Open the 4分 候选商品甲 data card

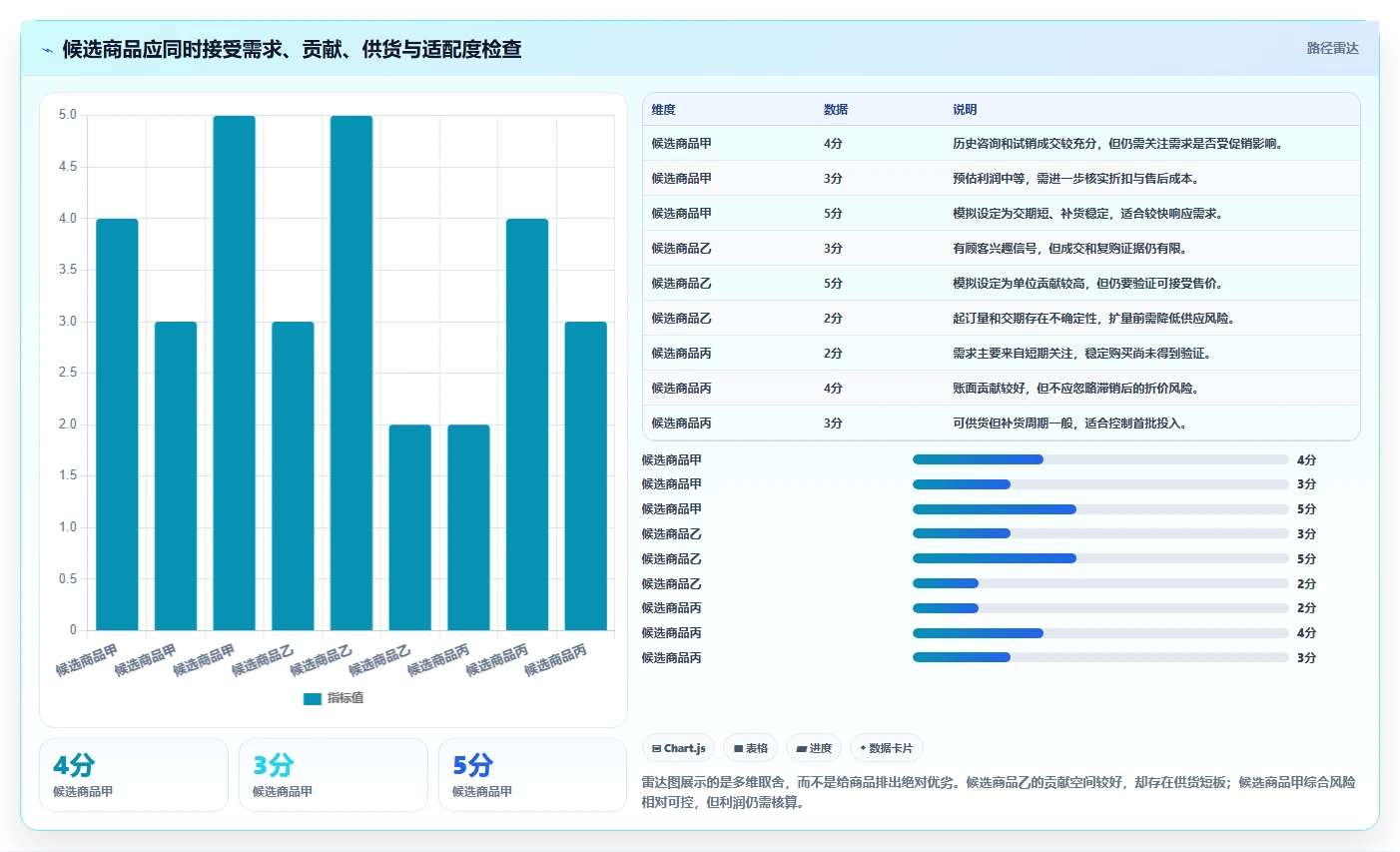[134, 775]
